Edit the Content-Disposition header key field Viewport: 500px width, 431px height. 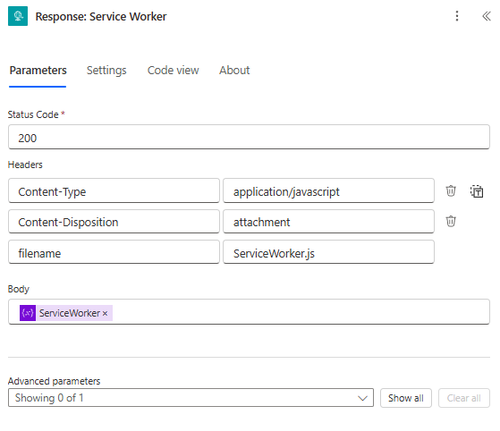[114, 221]
